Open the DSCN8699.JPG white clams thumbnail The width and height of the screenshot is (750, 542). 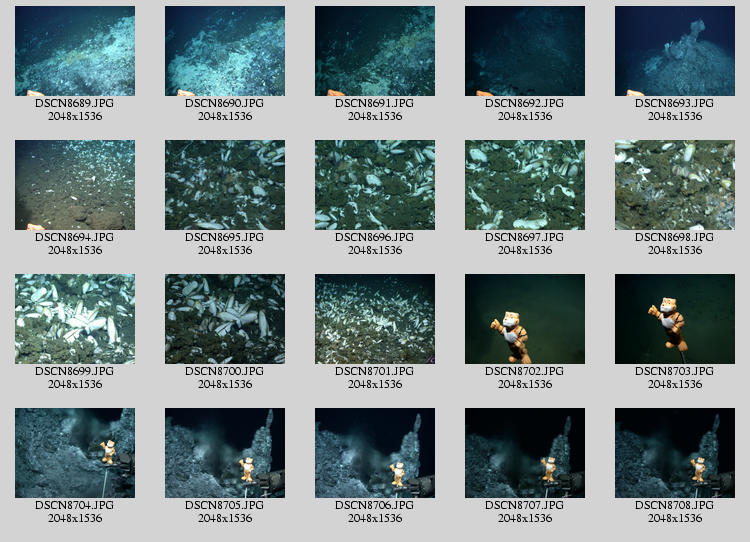[75, 319]
